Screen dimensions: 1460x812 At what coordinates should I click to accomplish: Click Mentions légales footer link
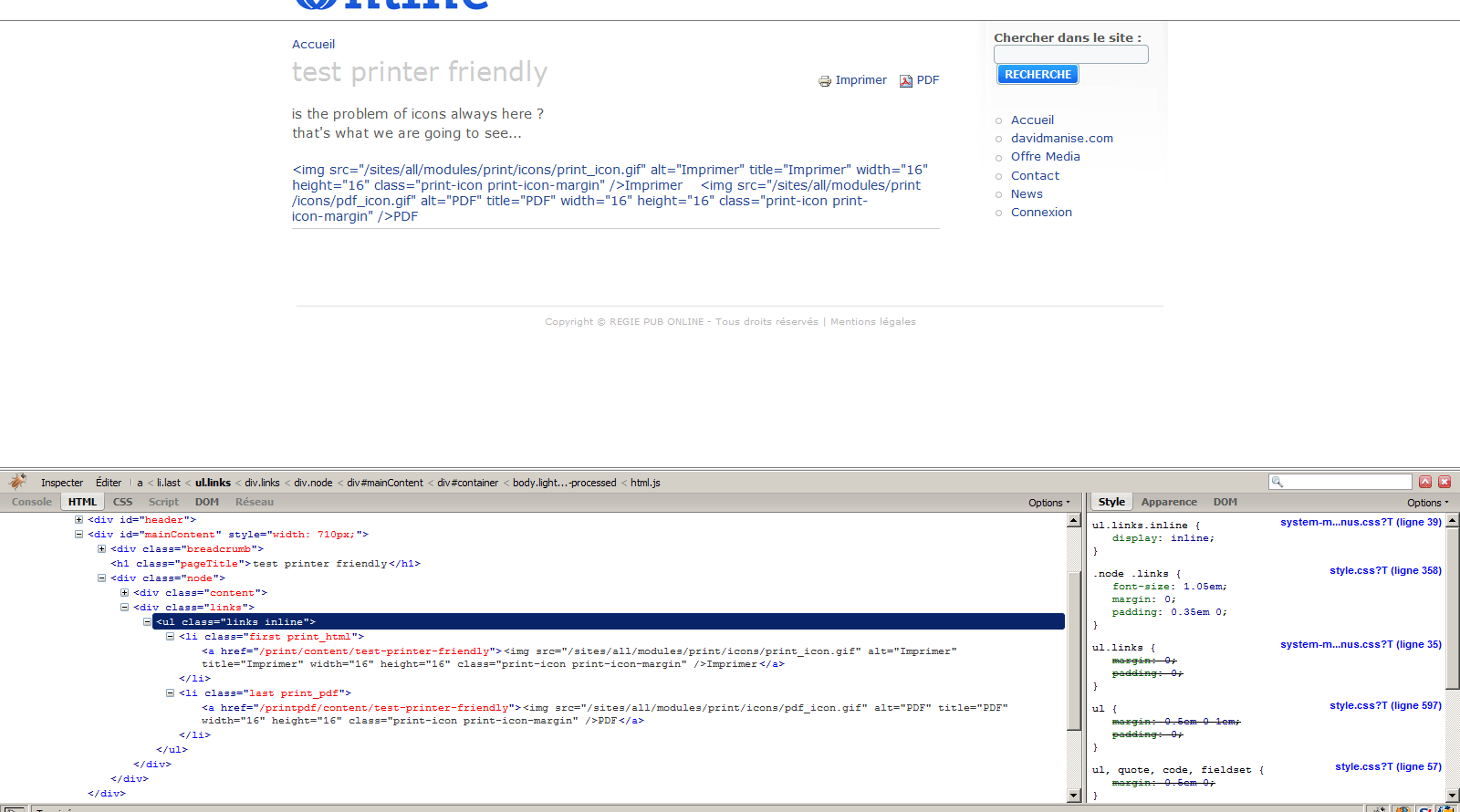[x=873, y=322]
